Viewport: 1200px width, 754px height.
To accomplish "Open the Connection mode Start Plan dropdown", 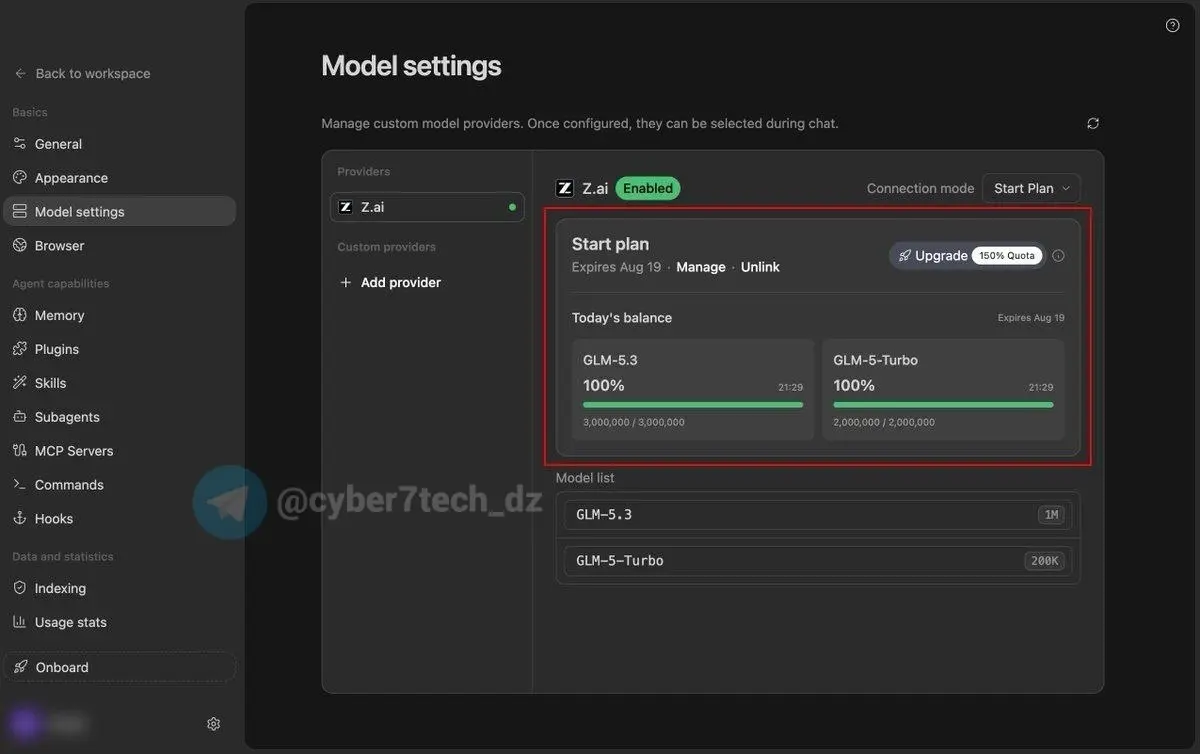I will (x=1031, y=188).
